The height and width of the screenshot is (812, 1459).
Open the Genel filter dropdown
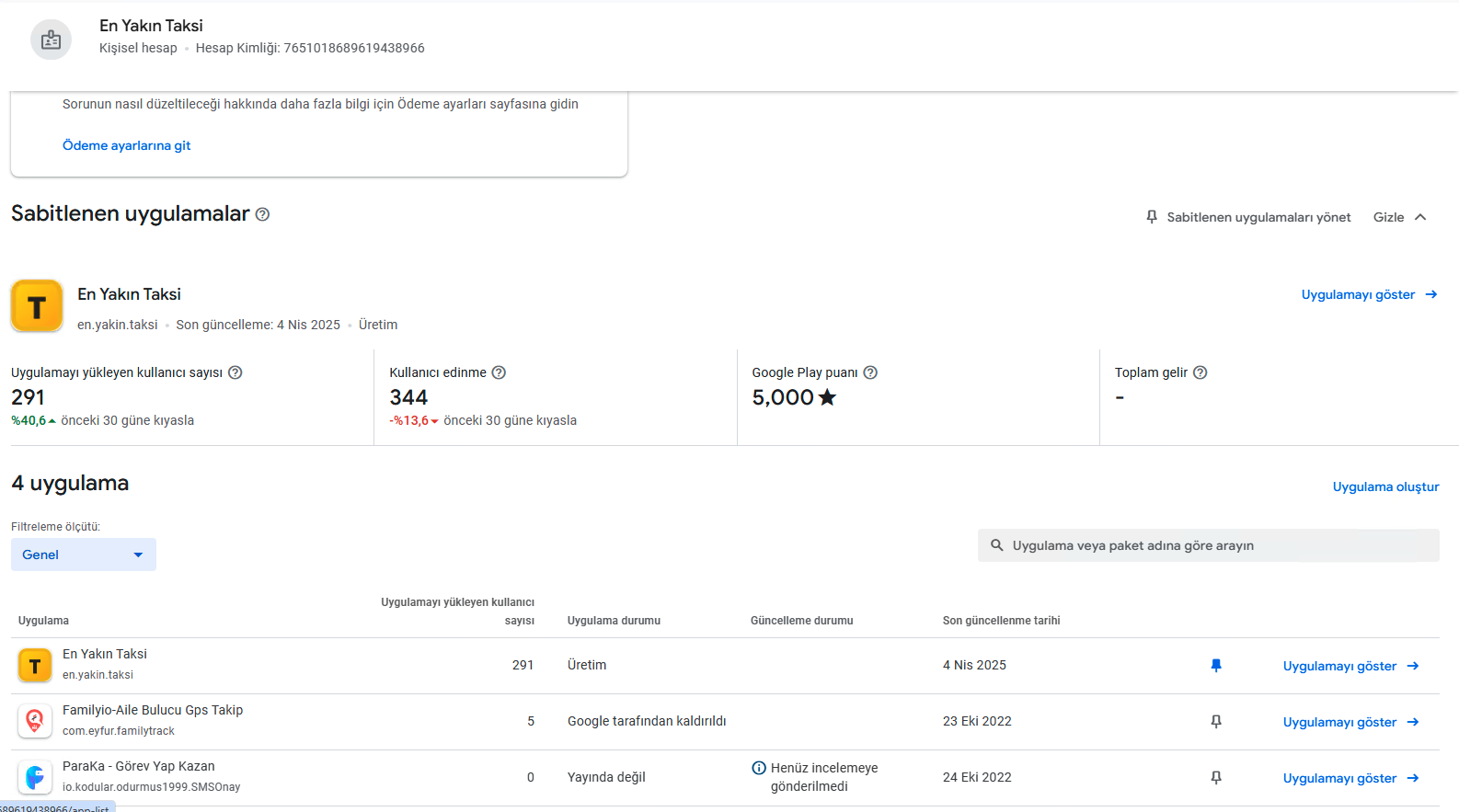(84, 555)
